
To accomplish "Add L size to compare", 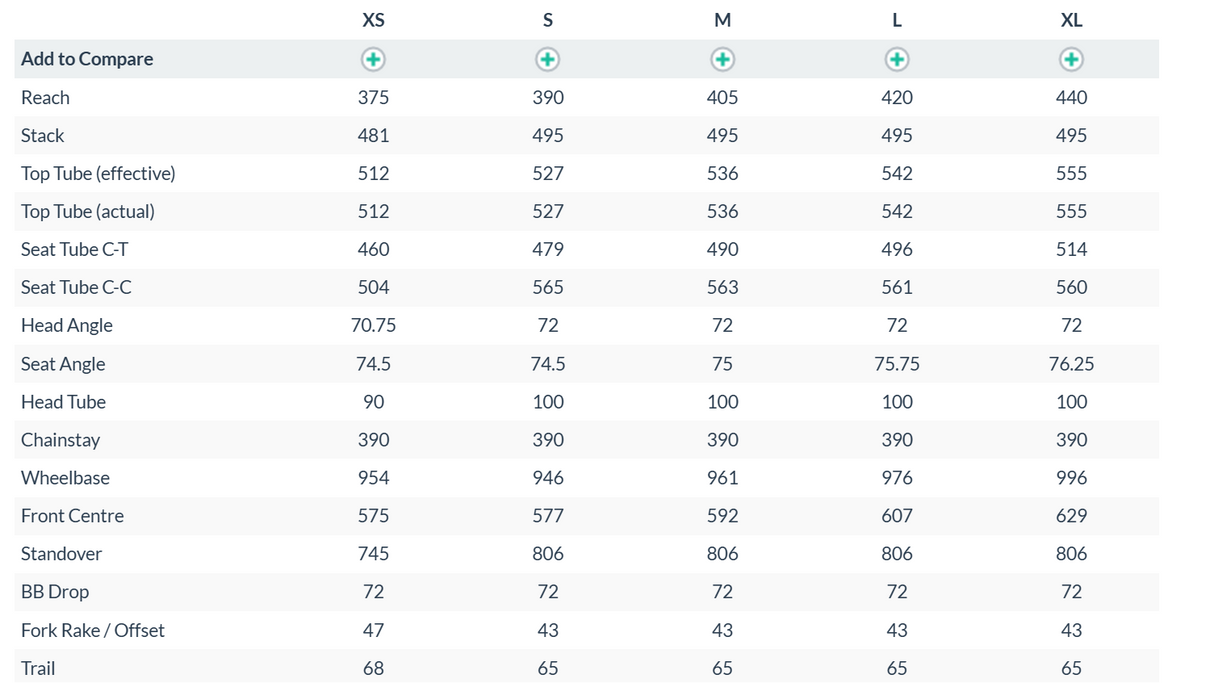I will pos(897,60).
